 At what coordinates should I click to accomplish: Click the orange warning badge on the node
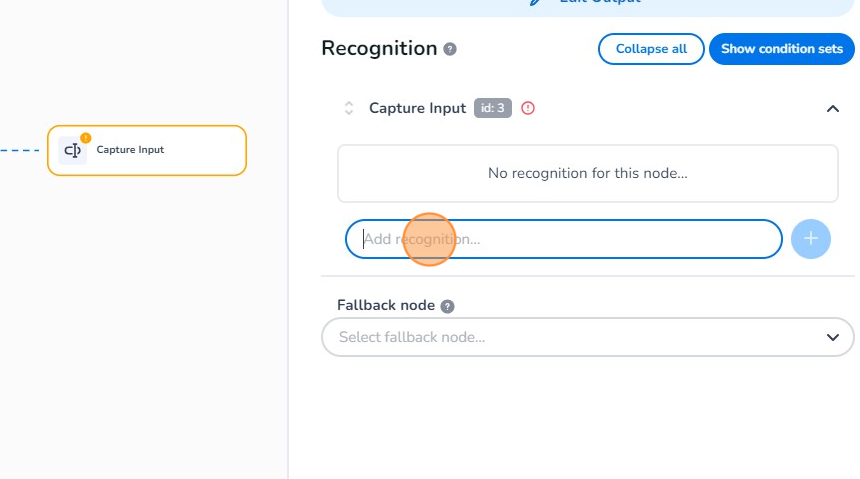pos(85,138)
